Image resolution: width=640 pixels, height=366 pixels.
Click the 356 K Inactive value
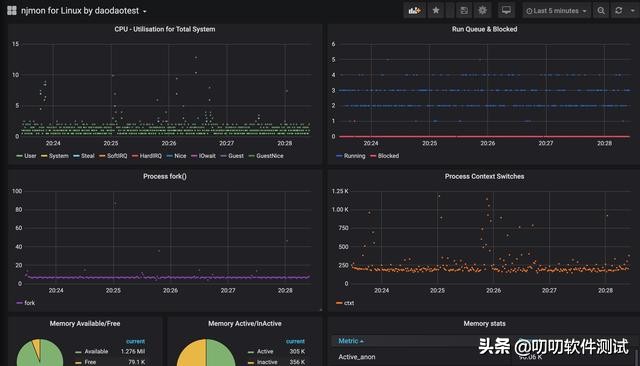(x=297, y=362)
